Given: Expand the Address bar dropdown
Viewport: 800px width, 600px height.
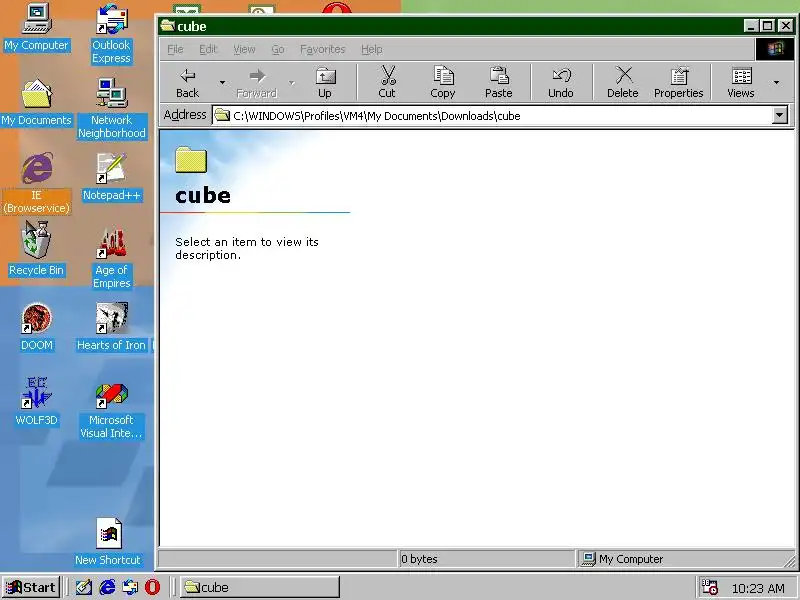Looking at the screenshot, I should 779,115.
